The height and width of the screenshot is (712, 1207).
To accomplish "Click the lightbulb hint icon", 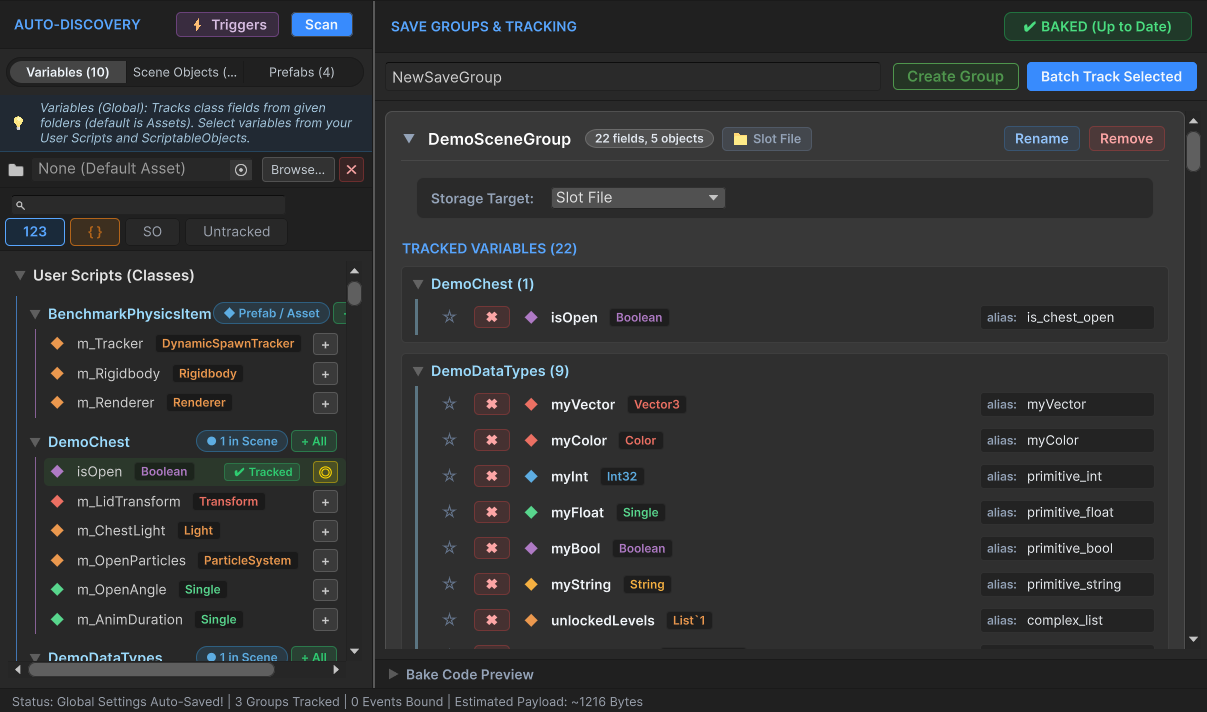I will pyautogui.click(x=18, y=123).
